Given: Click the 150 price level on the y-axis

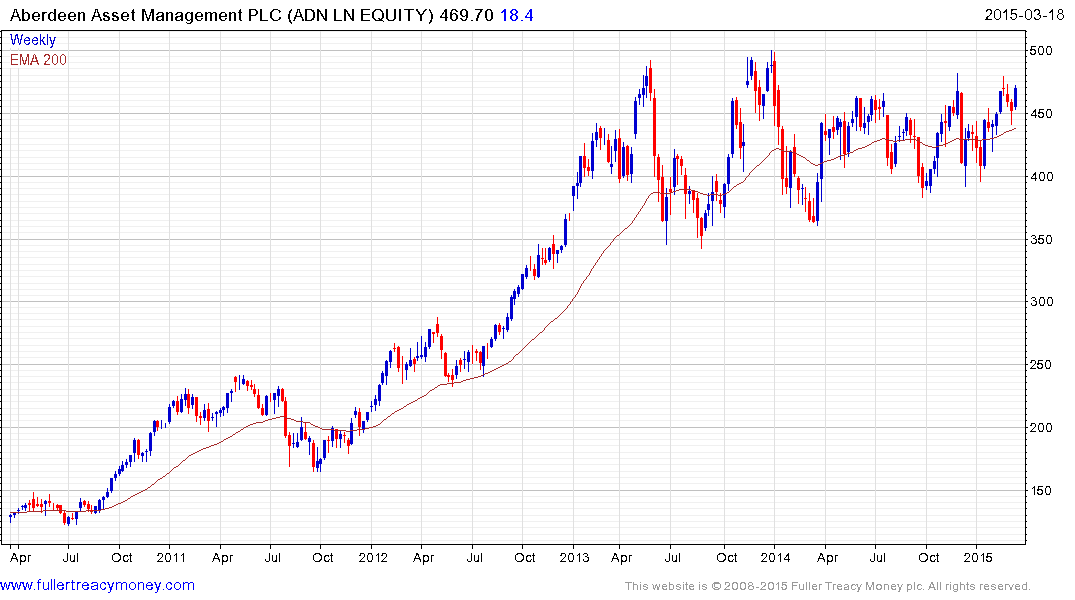Looking at the screenshot, I should [x=1044, y=491].
